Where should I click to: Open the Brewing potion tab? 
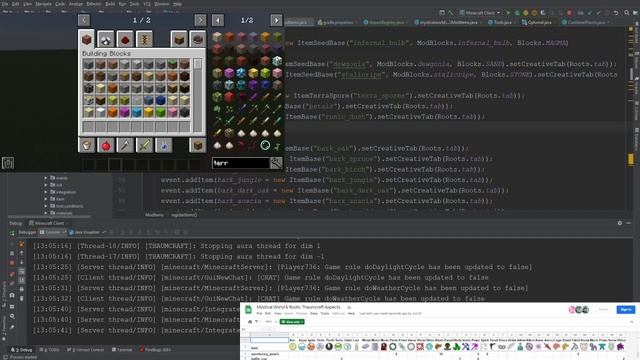pyautogui.click(x=164, y=145)
